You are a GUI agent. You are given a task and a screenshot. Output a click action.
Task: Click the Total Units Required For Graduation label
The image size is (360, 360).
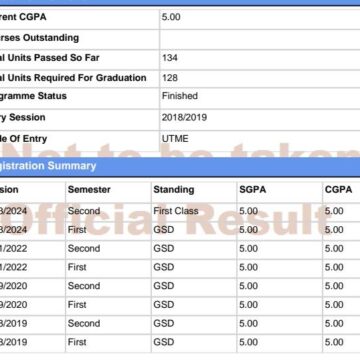[73, 78]
